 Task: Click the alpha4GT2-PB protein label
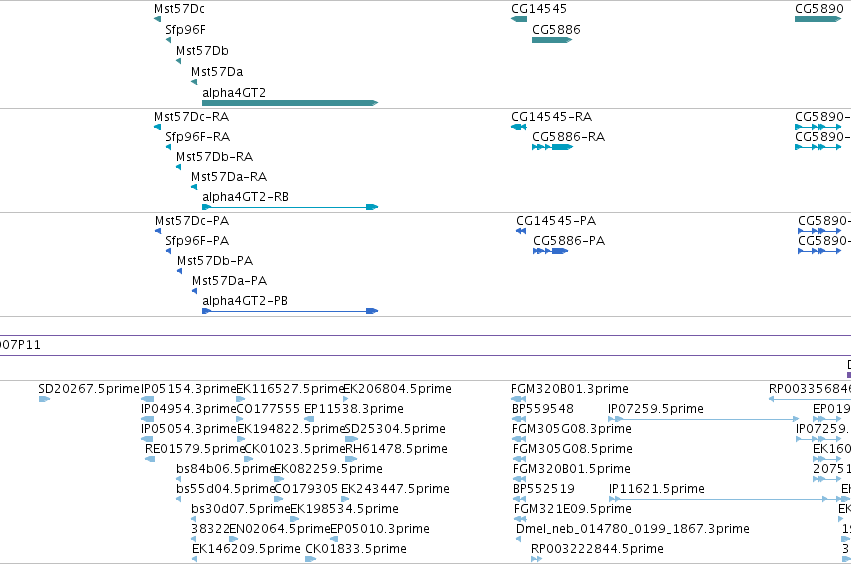coord(245,301)
